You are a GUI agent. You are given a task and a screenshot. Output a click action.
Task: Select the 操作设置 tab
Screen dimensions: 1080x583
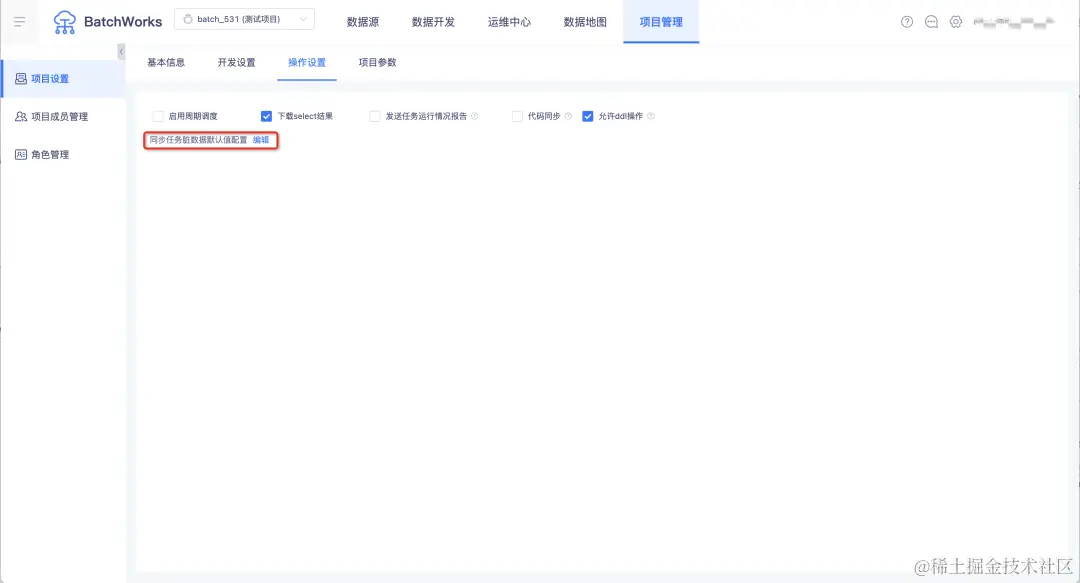(x=307, y=63)
